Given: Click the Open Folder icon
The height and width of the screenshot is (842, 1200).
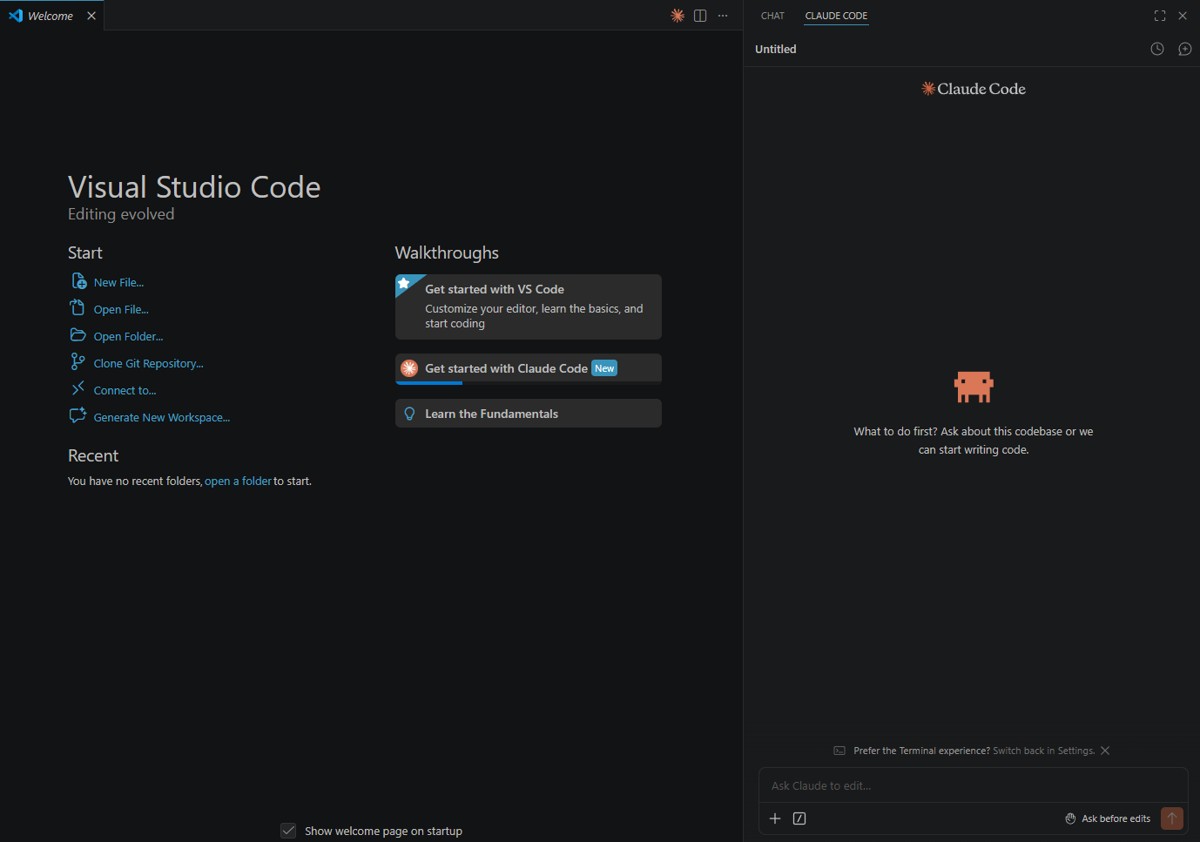Looking at the screenshot, I should pyautogui.click(x=77, y=336).
